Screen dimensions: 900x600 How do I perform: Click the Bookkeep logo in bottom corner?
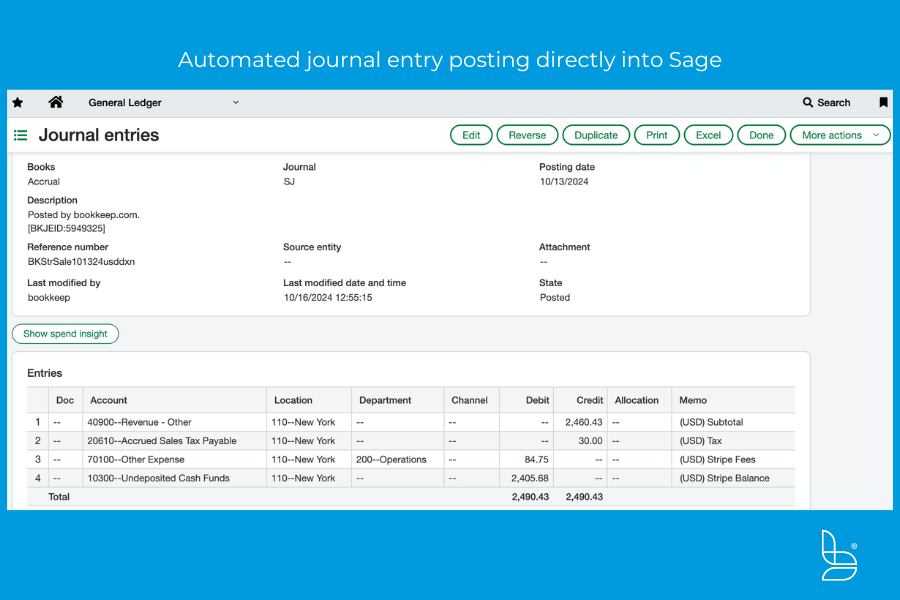pos(838,555)
